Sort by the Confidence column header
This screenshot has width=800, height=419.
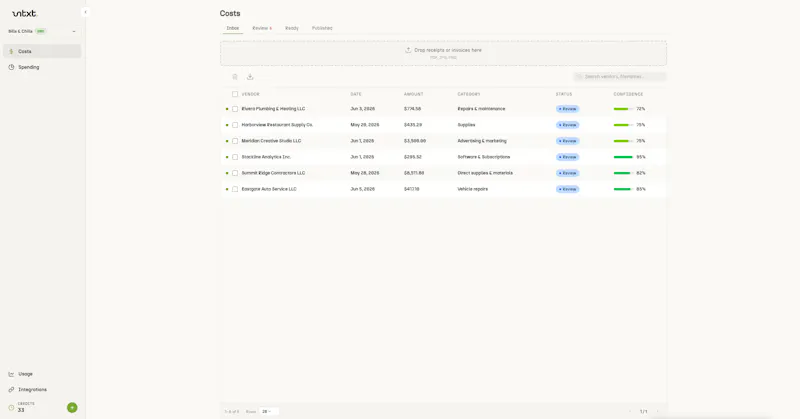(628, 94)
